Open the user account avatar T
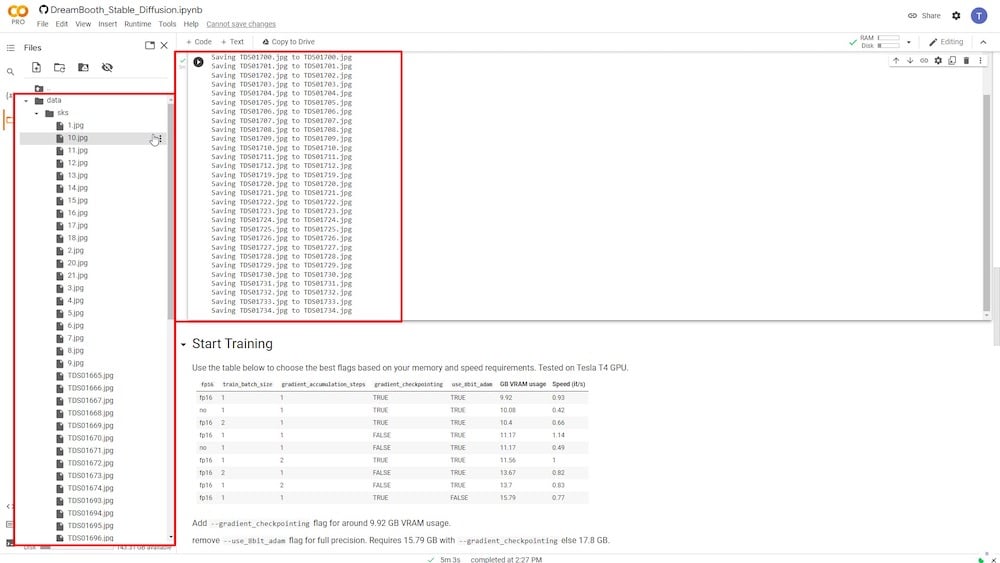1000x563 pixels. (979, 15)
